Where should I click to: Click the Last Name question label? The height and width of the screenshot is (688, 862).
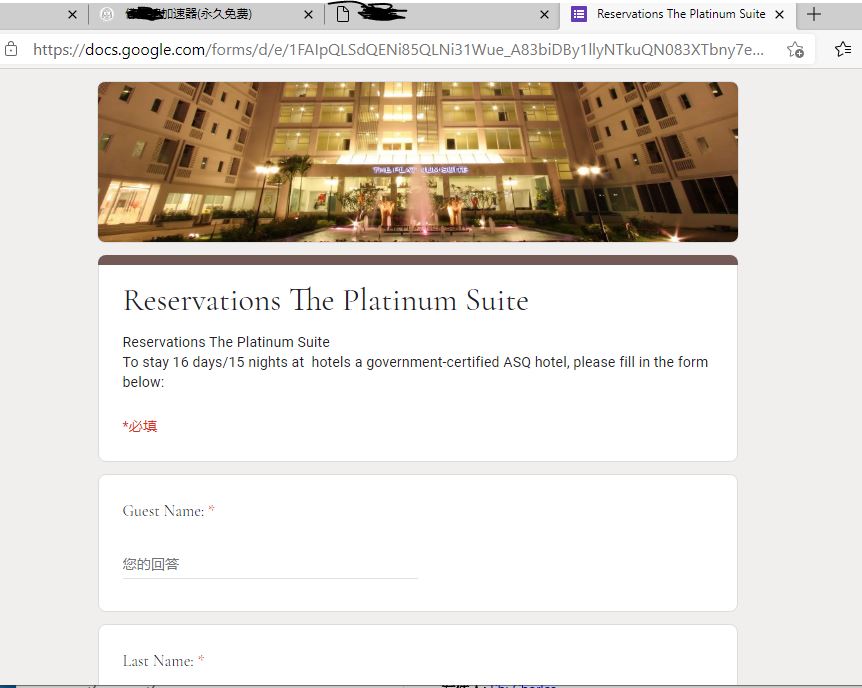point(158,661)
